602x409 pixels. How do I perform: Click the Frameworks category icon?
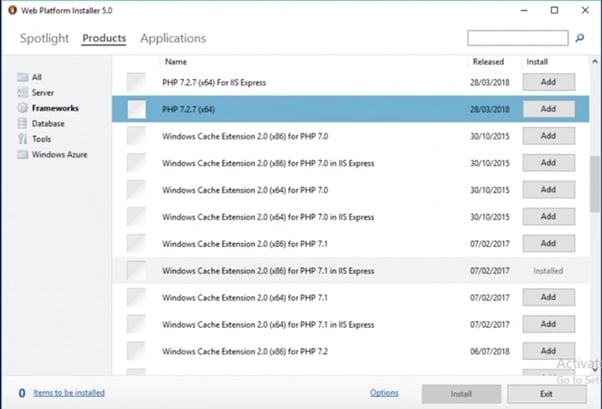tap(22, 108)
